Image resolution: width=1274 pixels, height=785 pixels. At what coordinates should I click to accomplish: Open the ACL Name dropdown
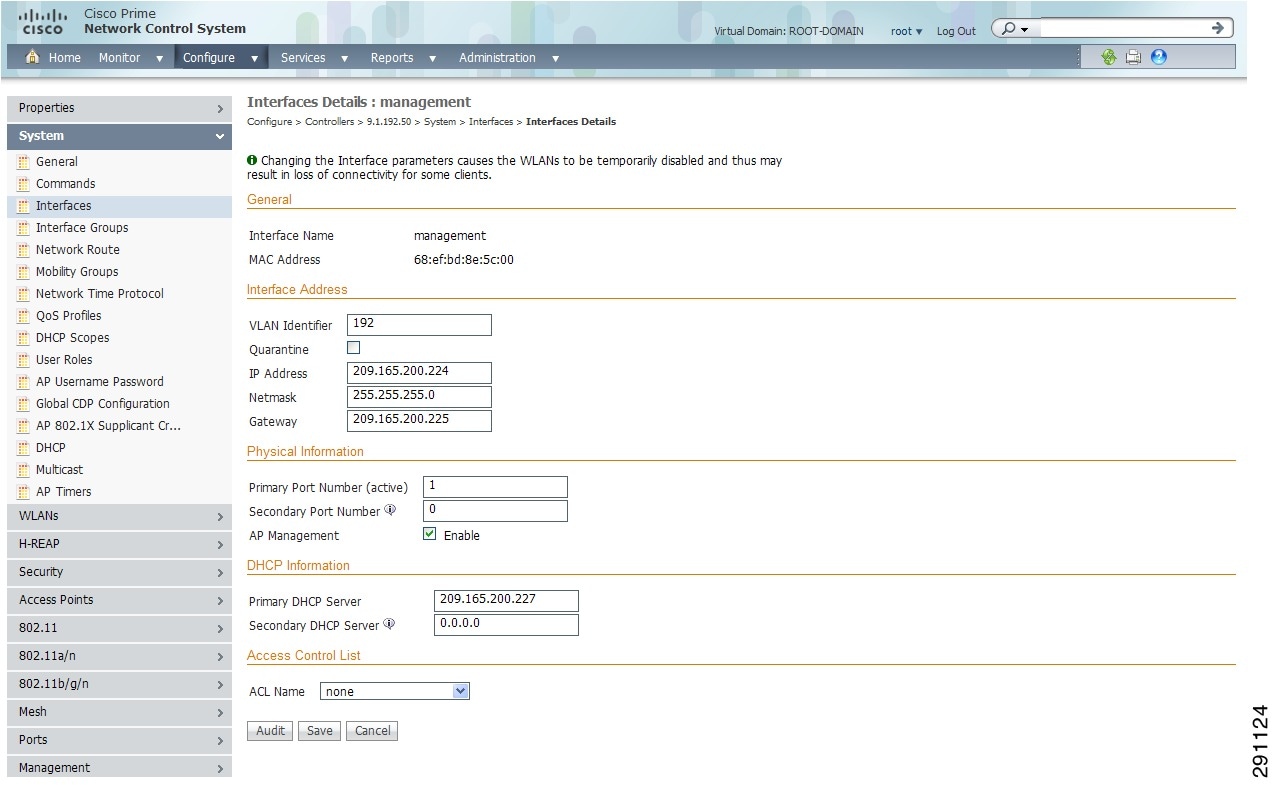click(460, 690)
